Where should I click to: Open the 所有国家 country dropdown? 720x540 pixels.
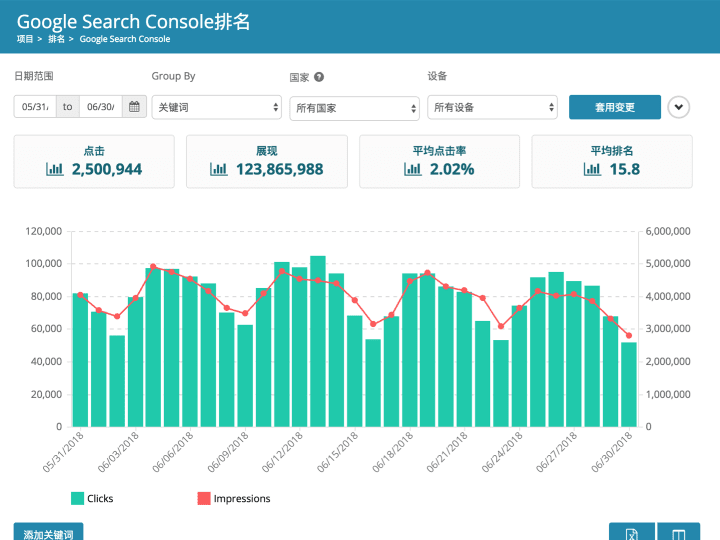point(354,108)
